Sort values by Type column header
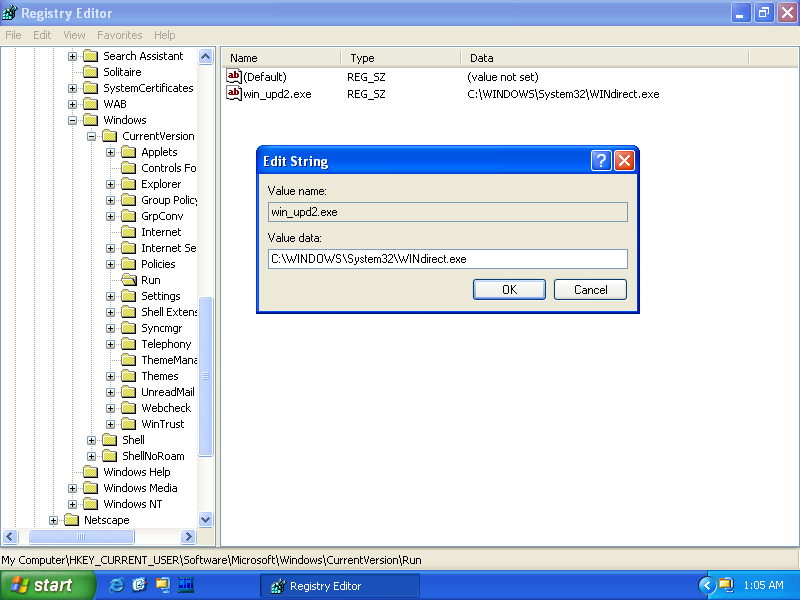Screen dimensions: 800x600 pos(401,58)
